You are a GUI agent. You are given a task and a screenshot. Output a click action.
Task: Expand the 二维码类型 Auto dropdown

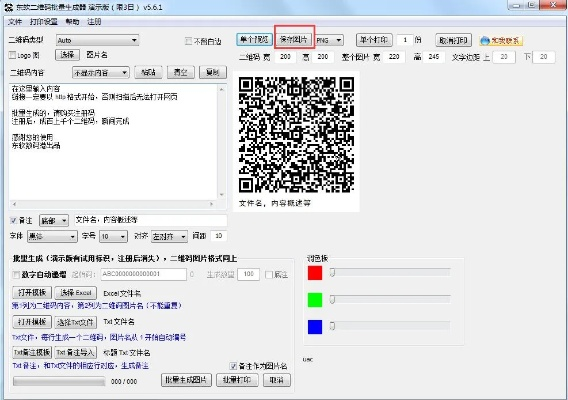(97, 40)
